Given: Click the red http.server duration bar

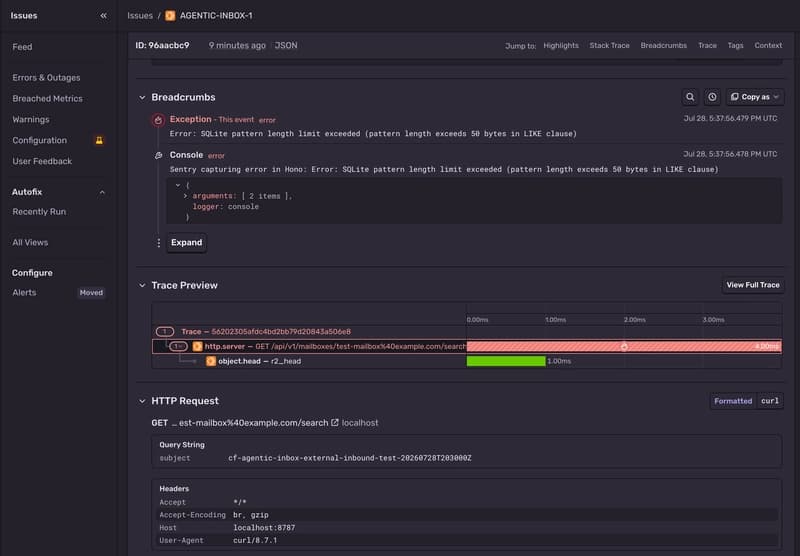Looking at the screenshot, I should (x=623, y=346).
